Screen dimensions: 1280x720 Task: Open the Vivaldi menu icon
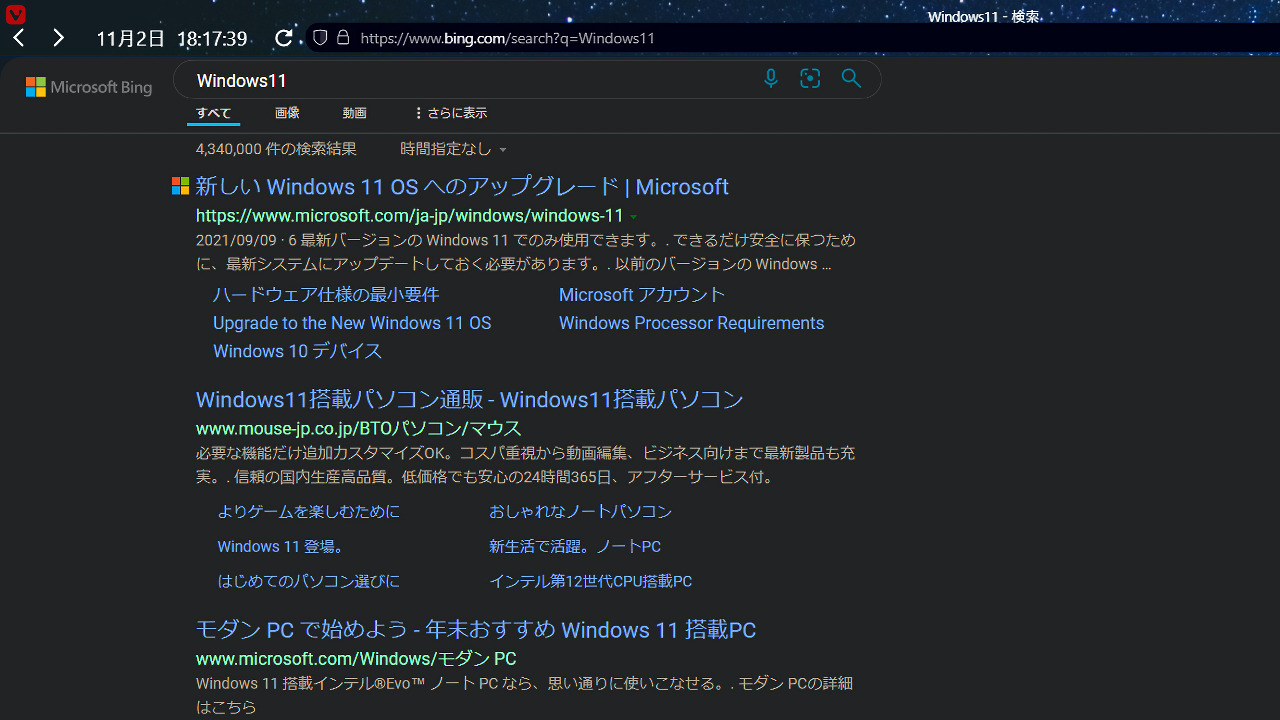click(15, 14)
